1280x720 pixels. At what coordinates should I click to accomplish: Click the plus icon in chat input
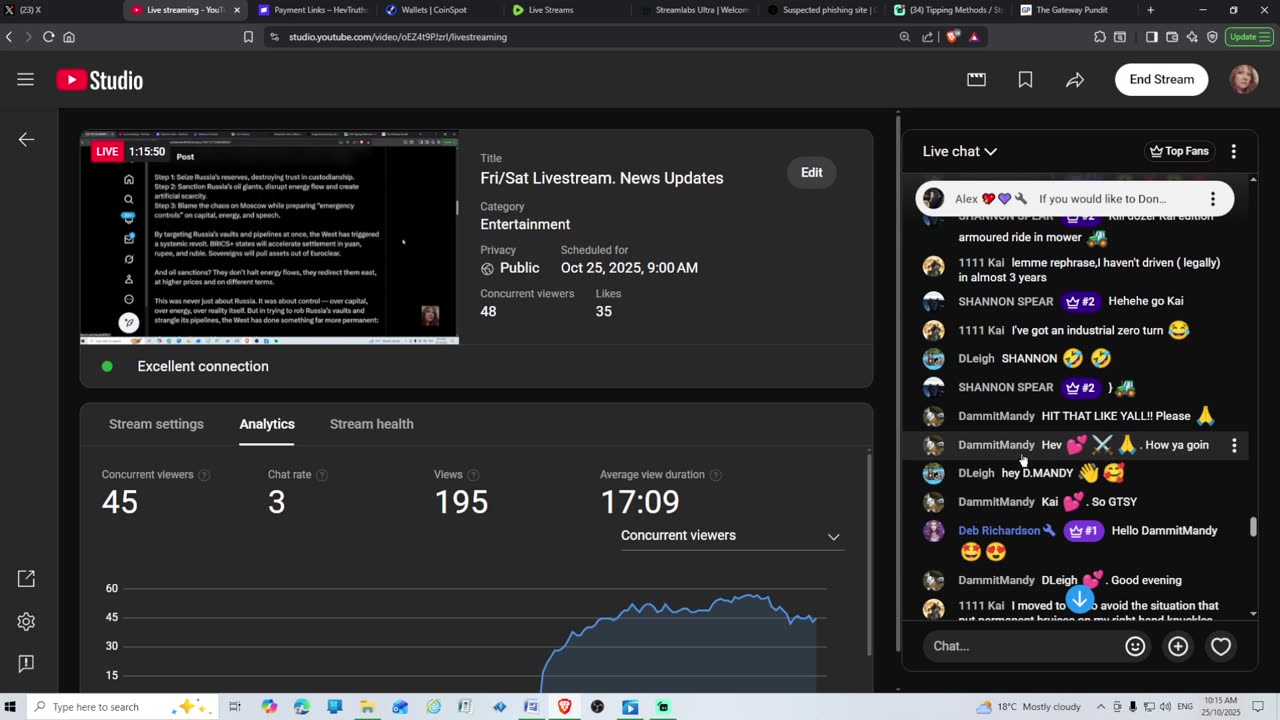pos(1178,646)
